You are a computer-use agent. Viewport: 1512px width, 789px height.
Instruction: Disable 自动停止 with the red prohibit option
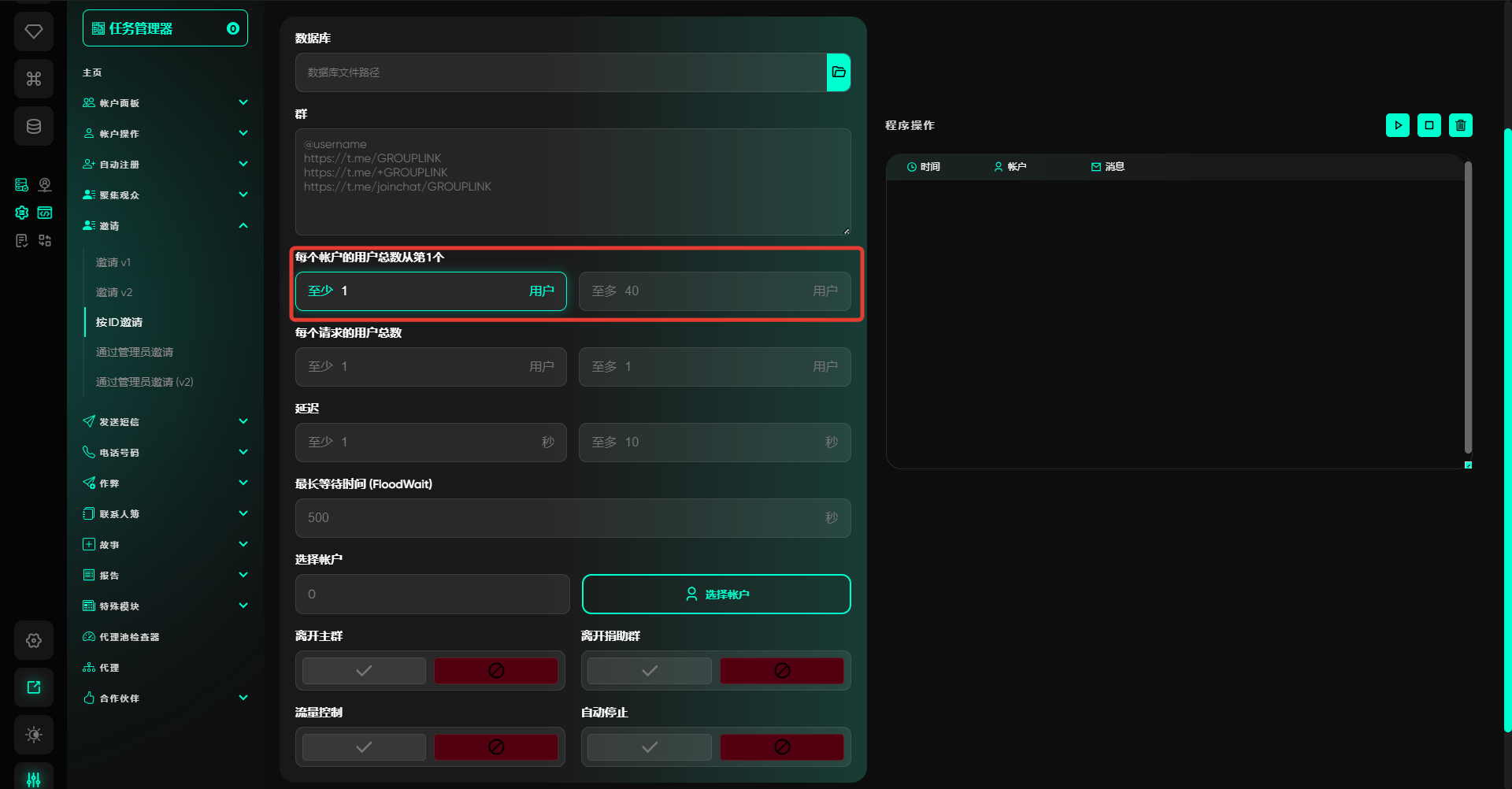point(781,747)
